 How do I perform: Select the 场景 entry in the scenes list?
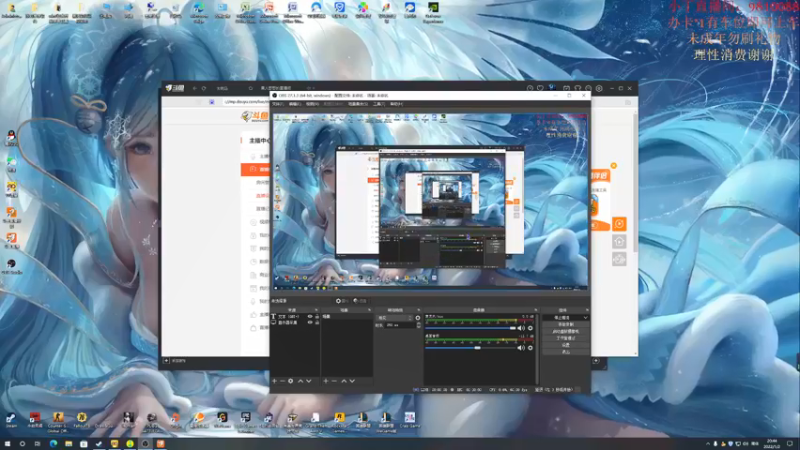coord(346,317)
